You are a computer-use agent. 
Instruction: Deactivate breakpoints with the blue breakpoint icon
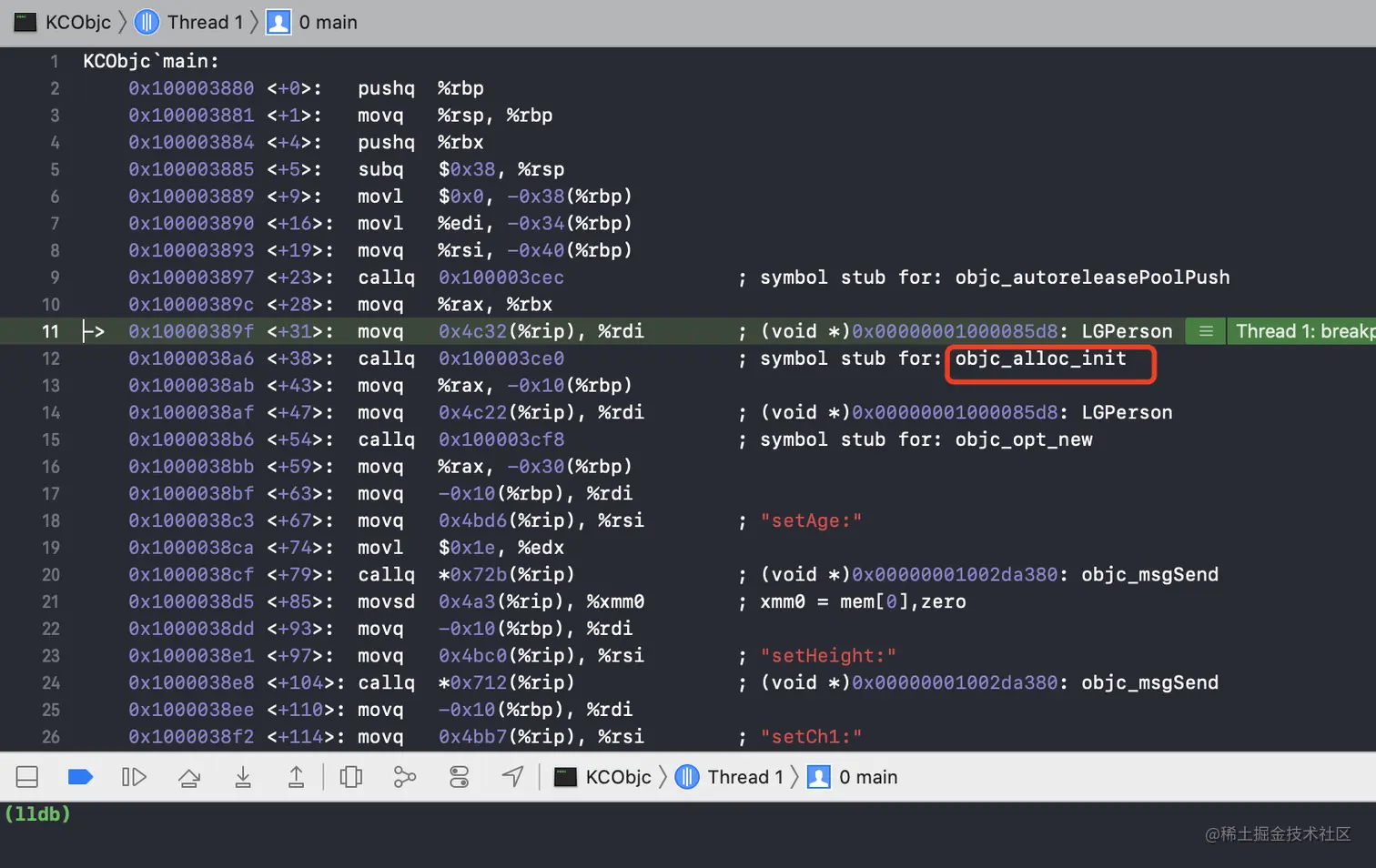(x=80, y=777)
